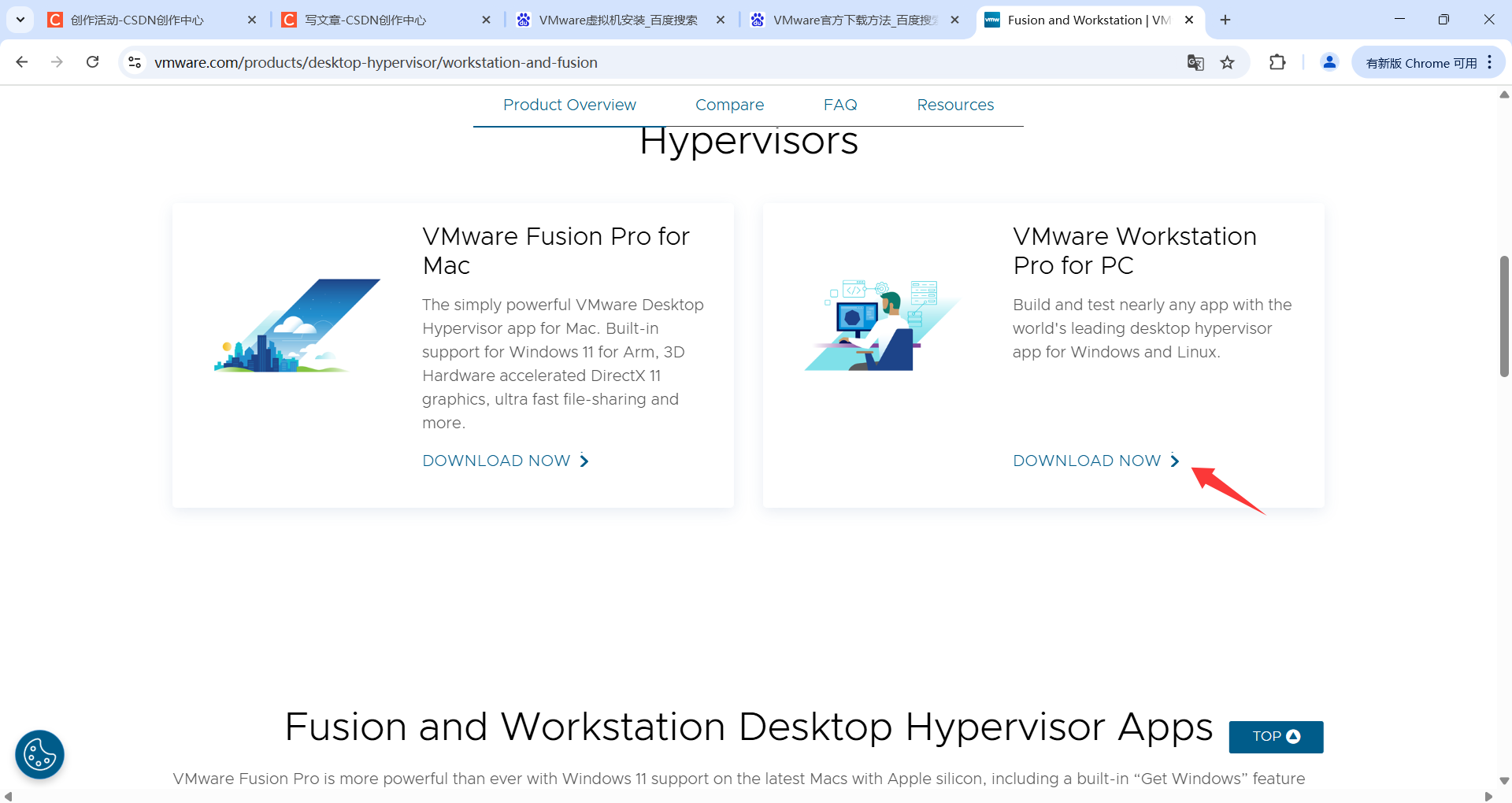Reload the current page
The image size is (1512, 803).
click(x=92, y=61)
